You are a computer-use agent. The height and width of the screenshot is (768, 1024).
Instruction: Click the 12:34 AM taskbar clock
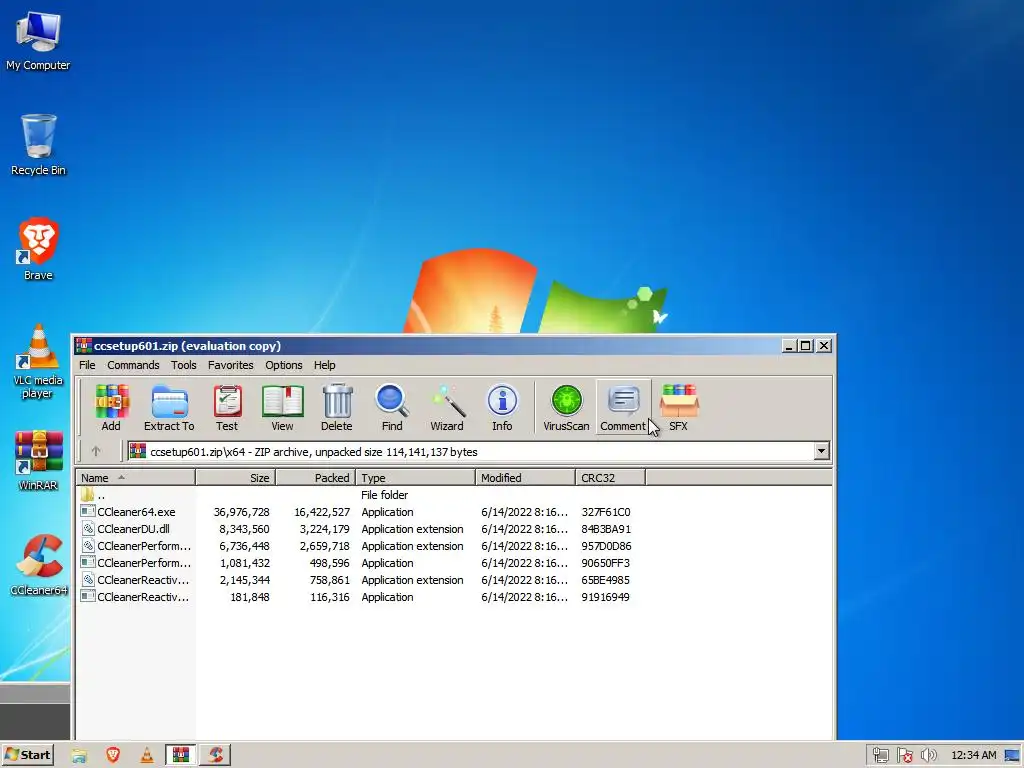coord(974,756)
